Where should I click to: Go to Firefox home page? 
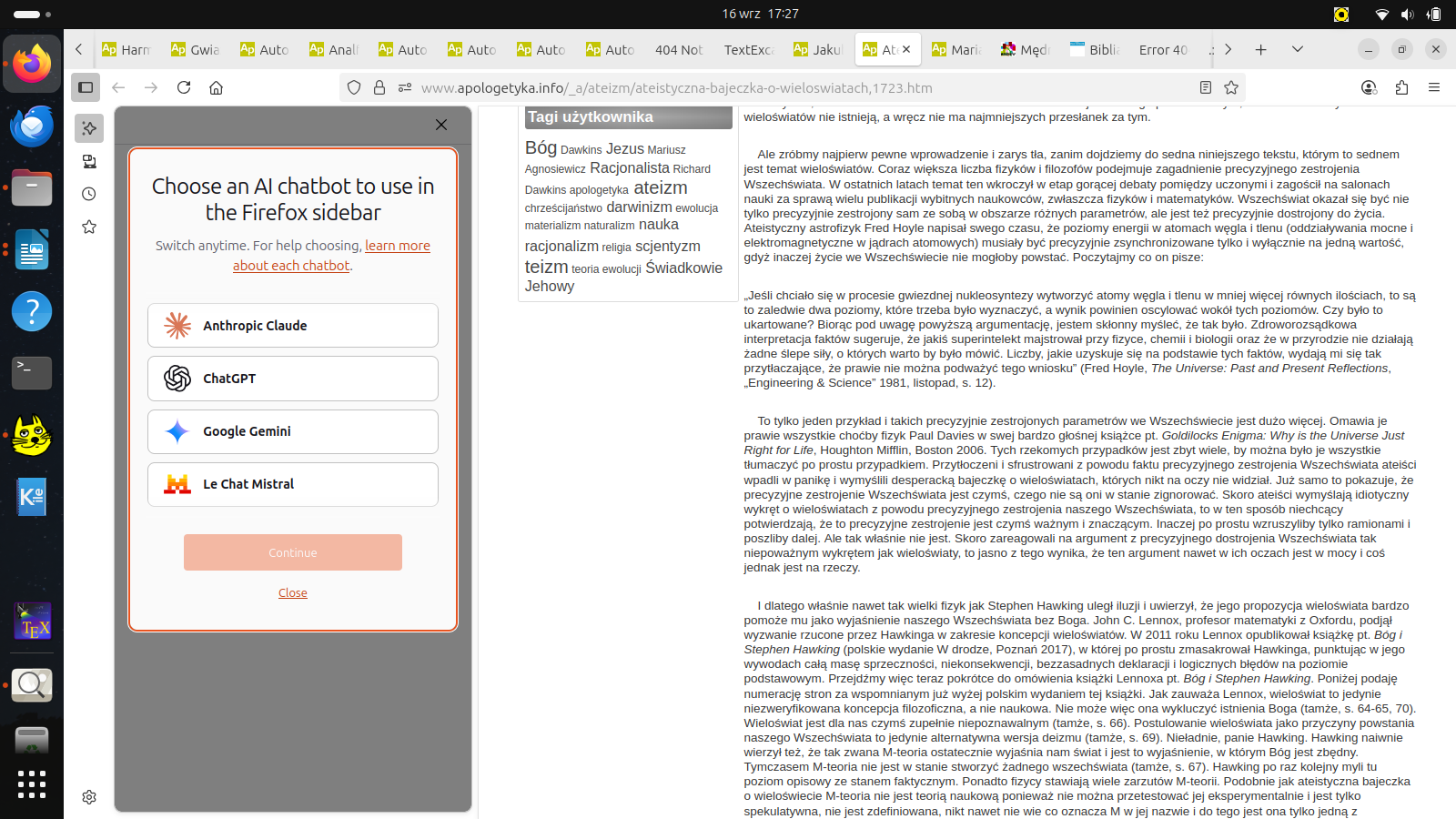pos(217,87)
